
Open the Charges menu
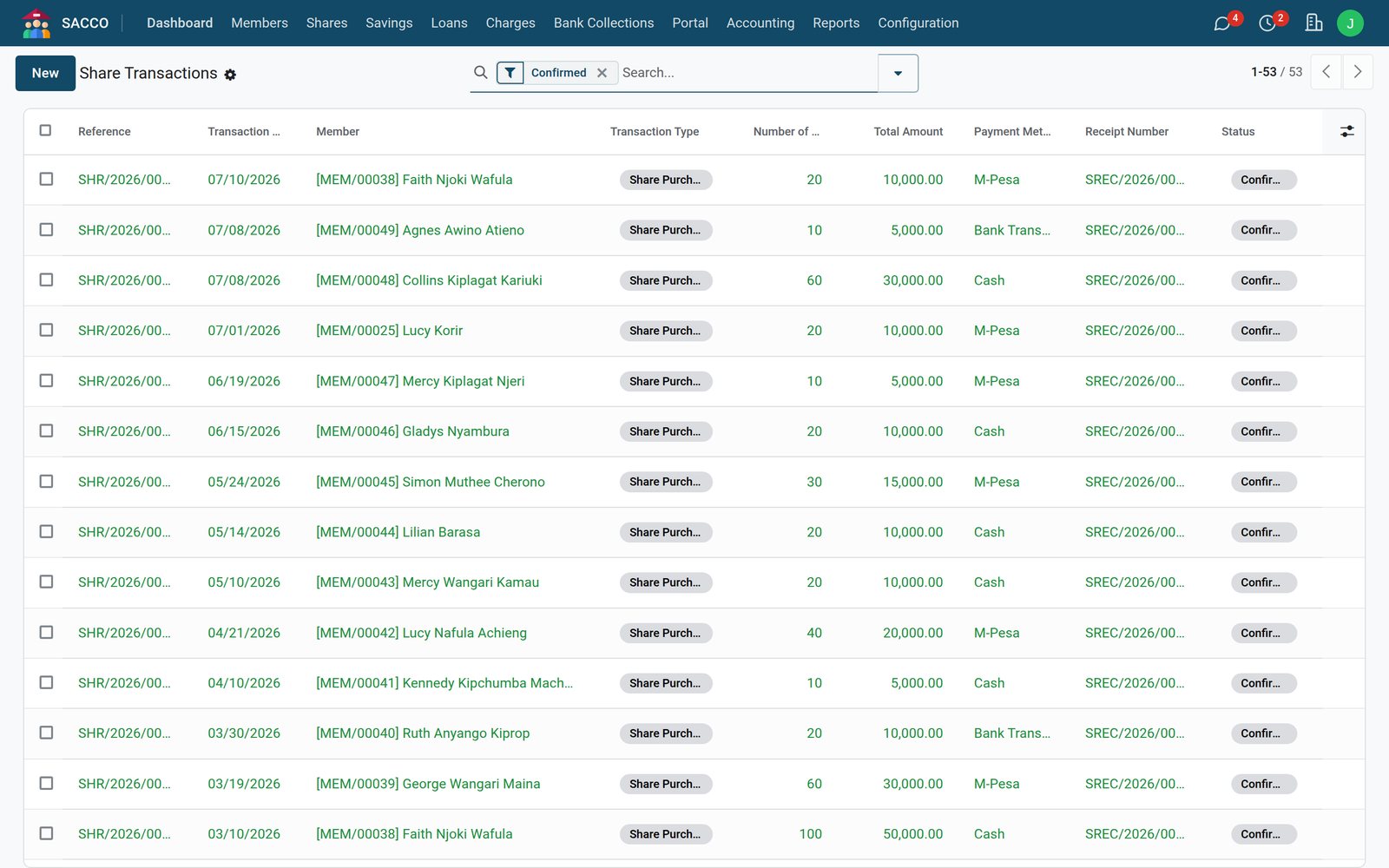click(x=510, y=23)
